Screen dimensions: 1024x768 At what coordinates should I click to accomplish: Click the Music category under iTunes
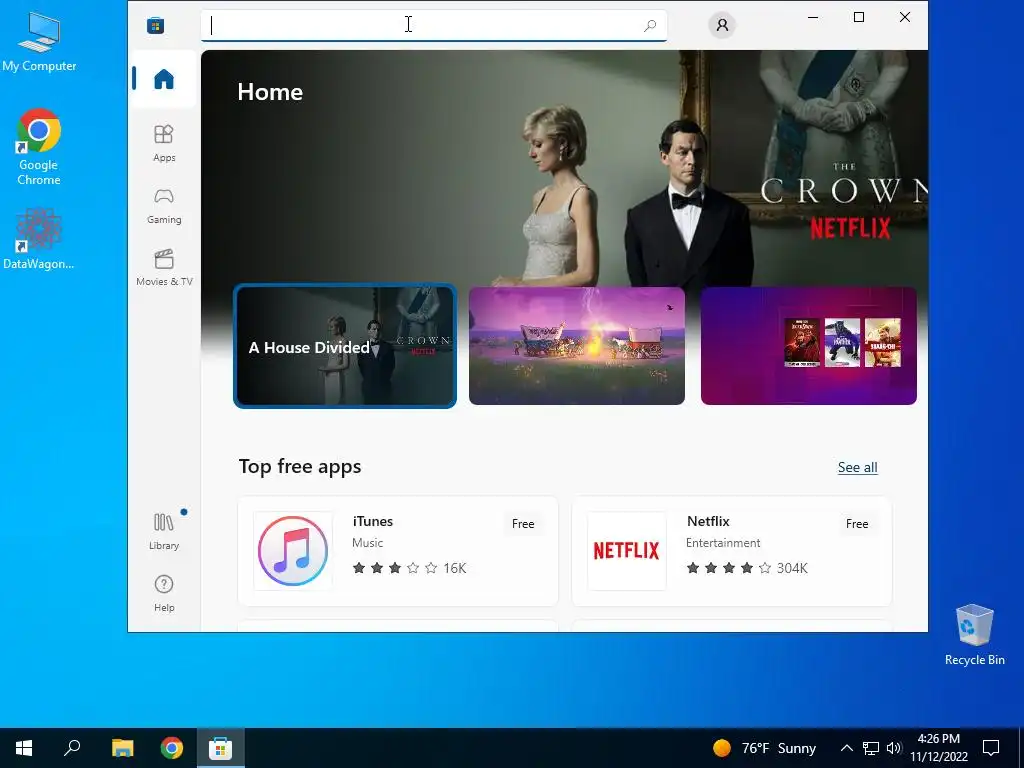[368, 543]
